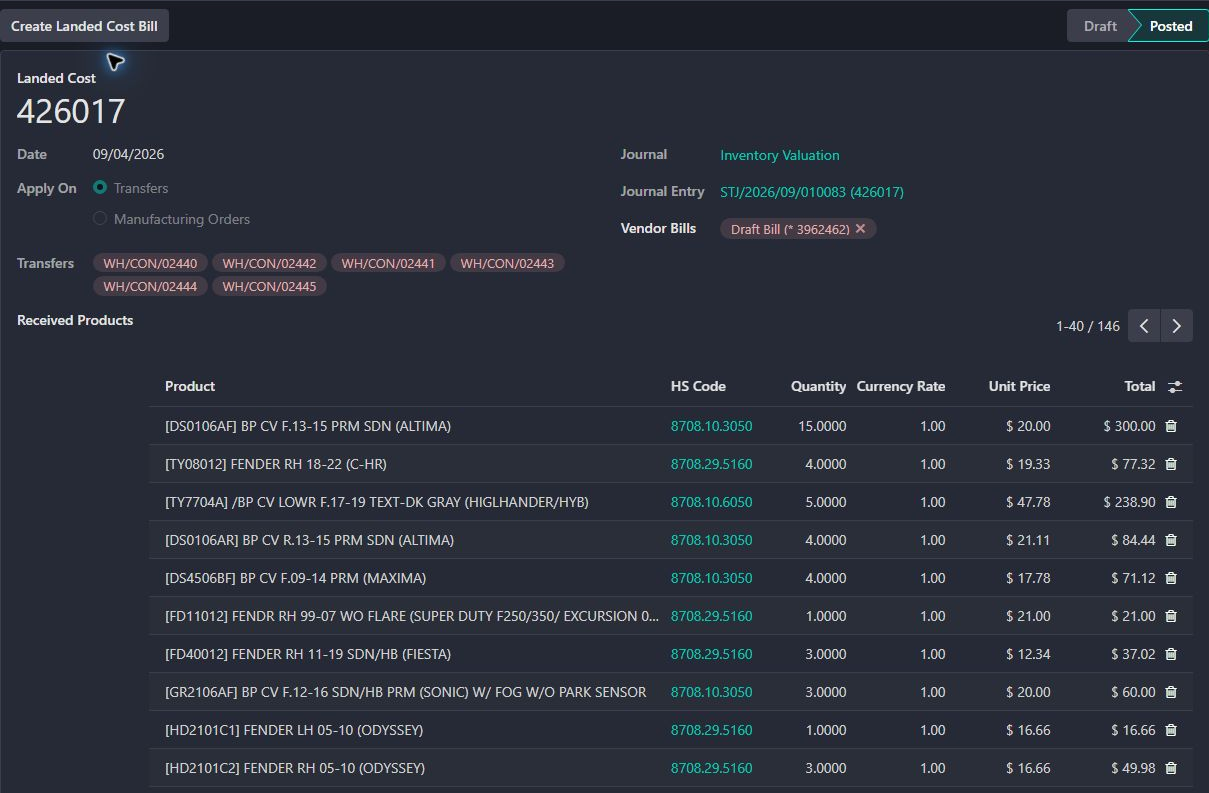Go to previous page of products

[x=1144, y=326]
